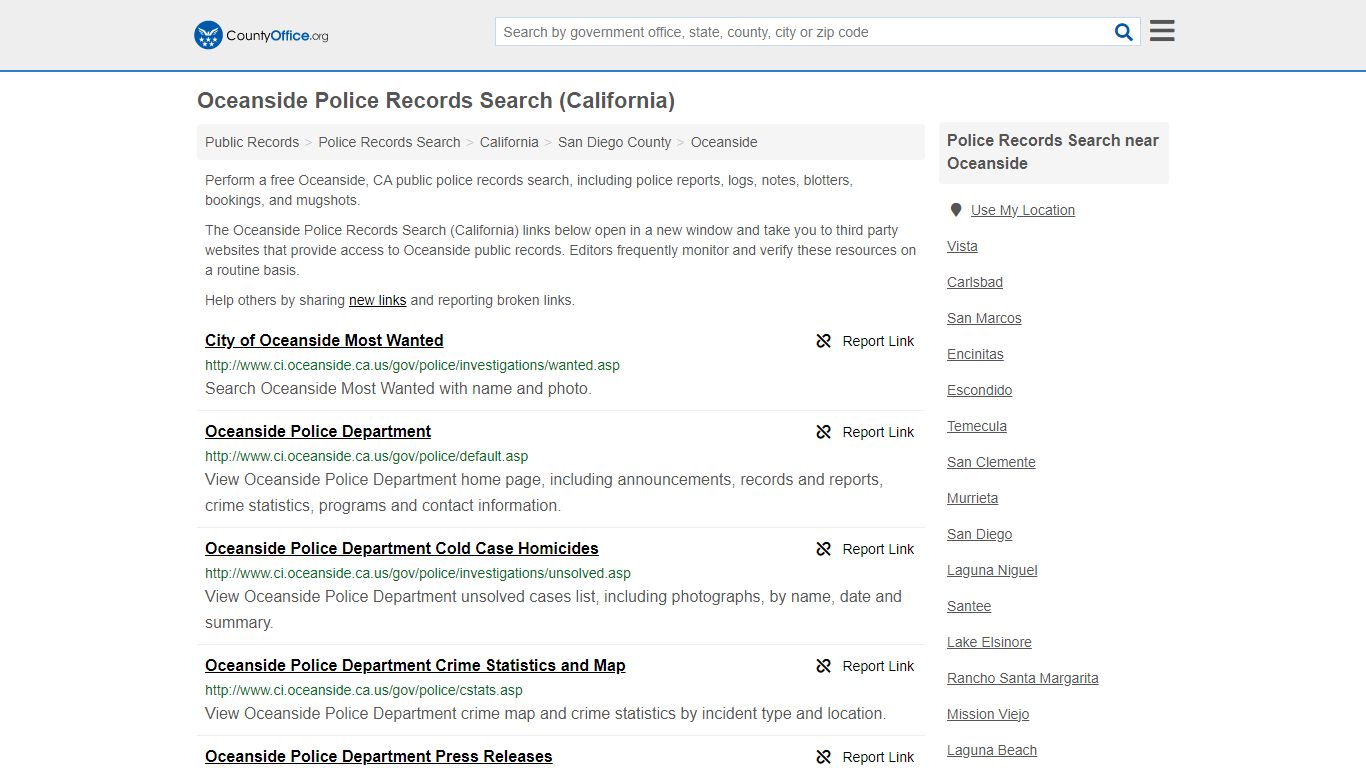The width and height of the screenshot is (1366, 768).
Task: Select Murrieta in nearby list
Action: click(x=972, y=498)
